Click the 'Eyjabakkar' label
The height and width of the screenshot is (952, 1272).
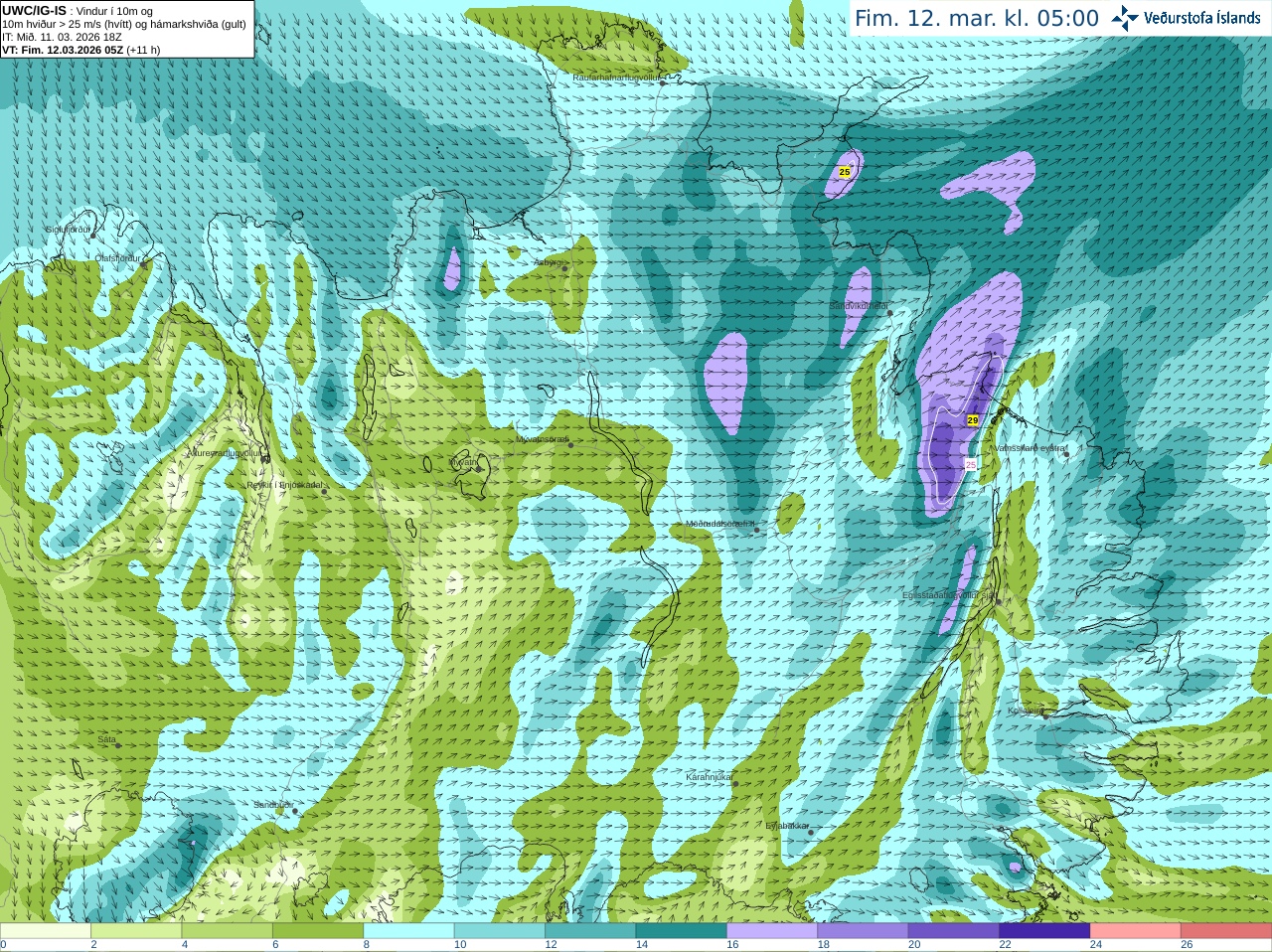[787, 826]
